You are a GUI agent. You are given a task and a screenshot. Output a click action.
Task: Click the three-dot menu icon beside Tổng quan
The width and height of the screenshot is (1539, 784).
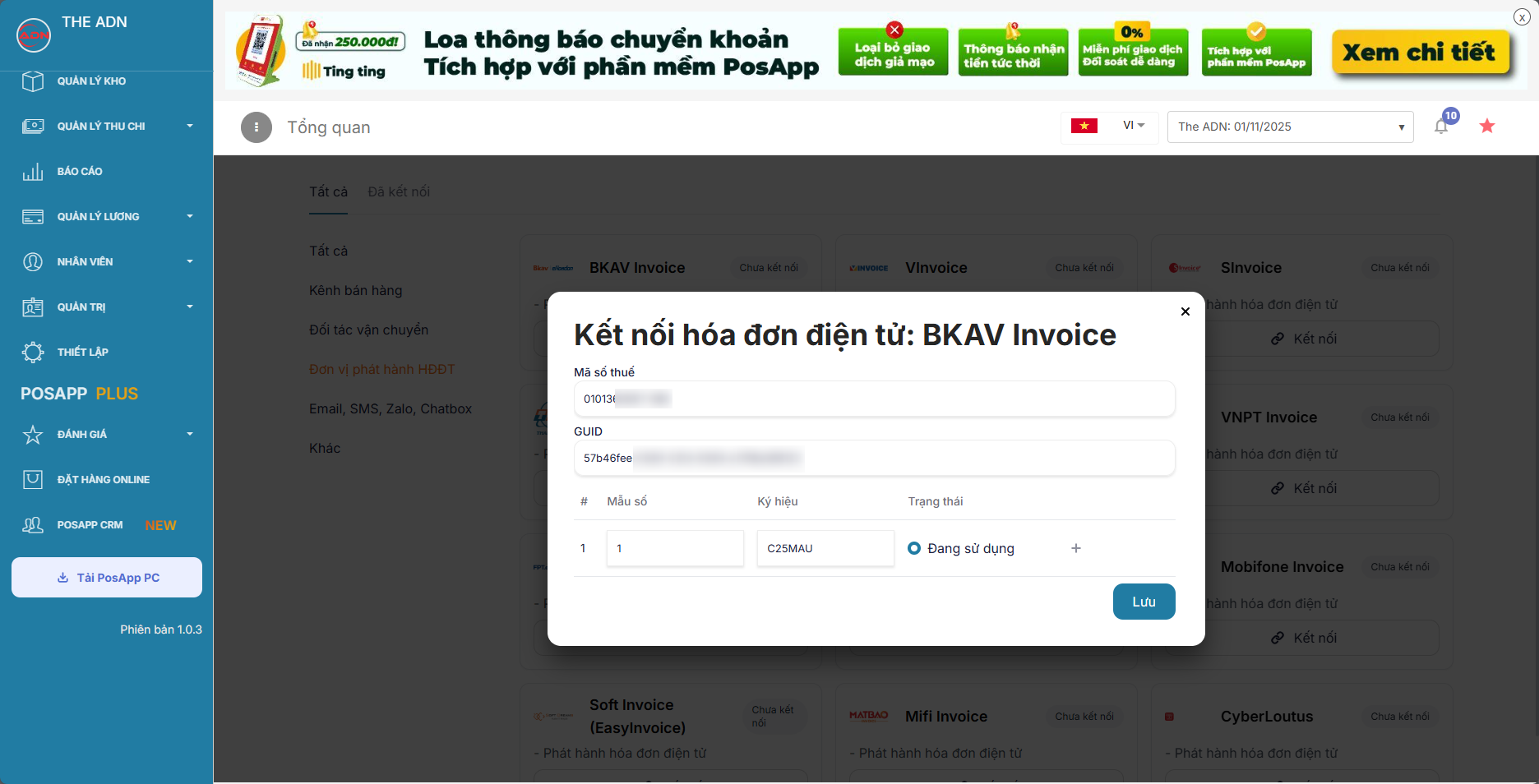click(256, 127)
